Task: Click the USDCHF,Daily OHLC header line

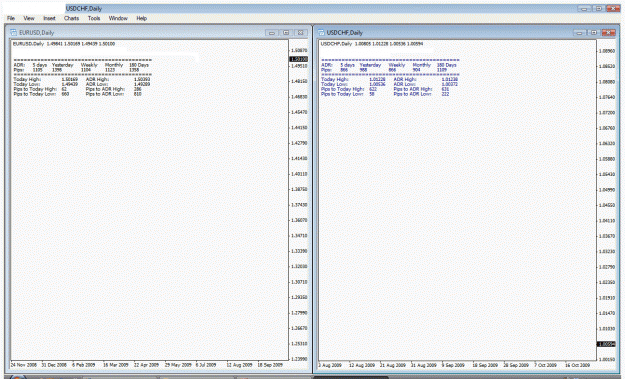Action: (x=371, y=44)
